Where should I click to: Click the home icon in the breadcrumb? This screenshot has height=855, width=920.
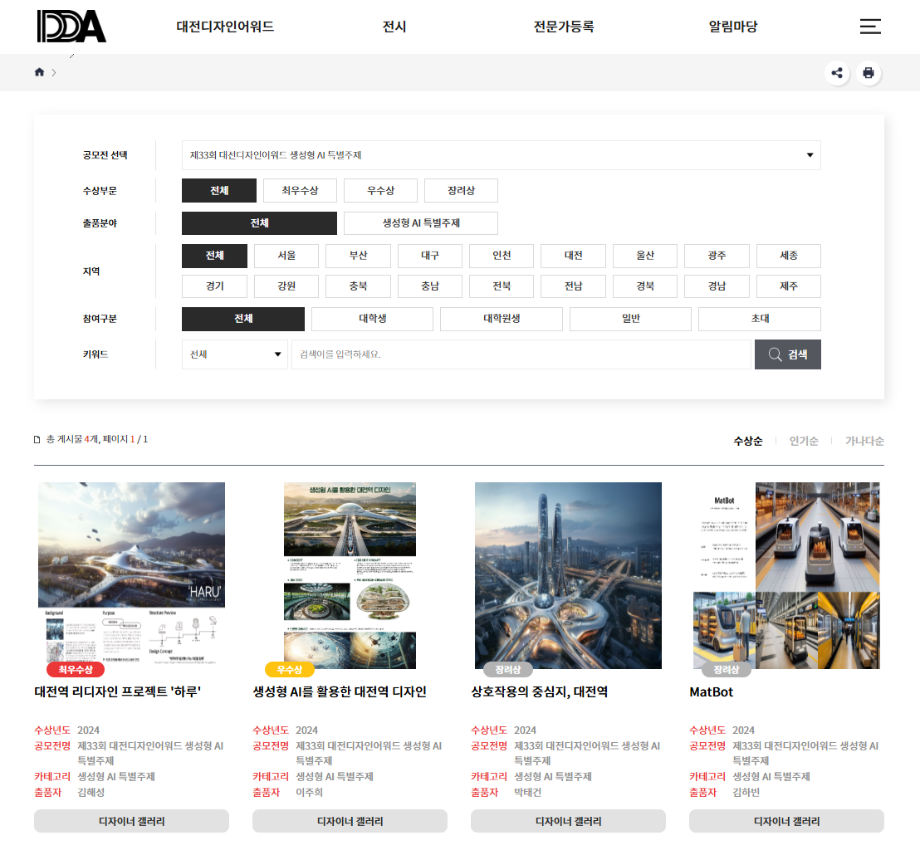coord(39,72)
